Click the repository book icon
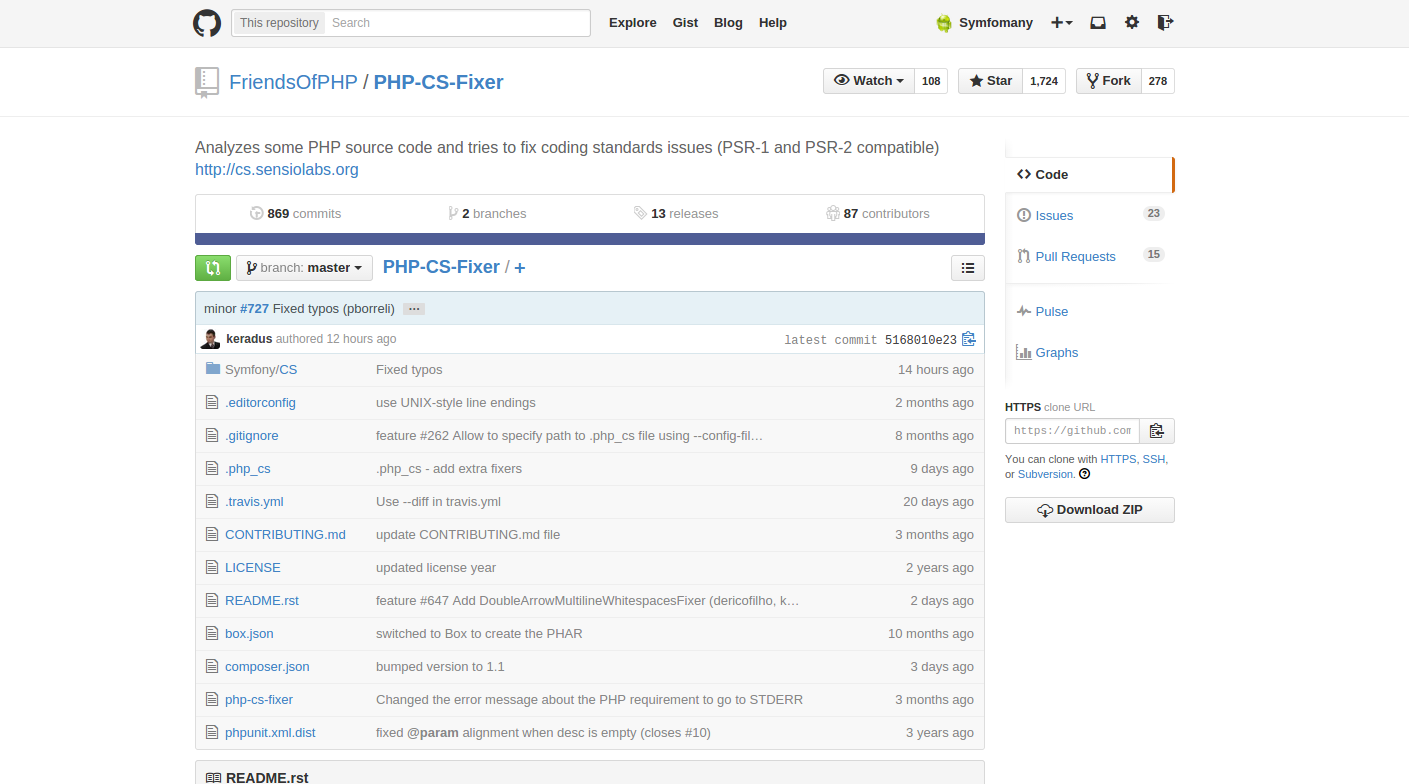1409x784 pixels. point(206,82)
